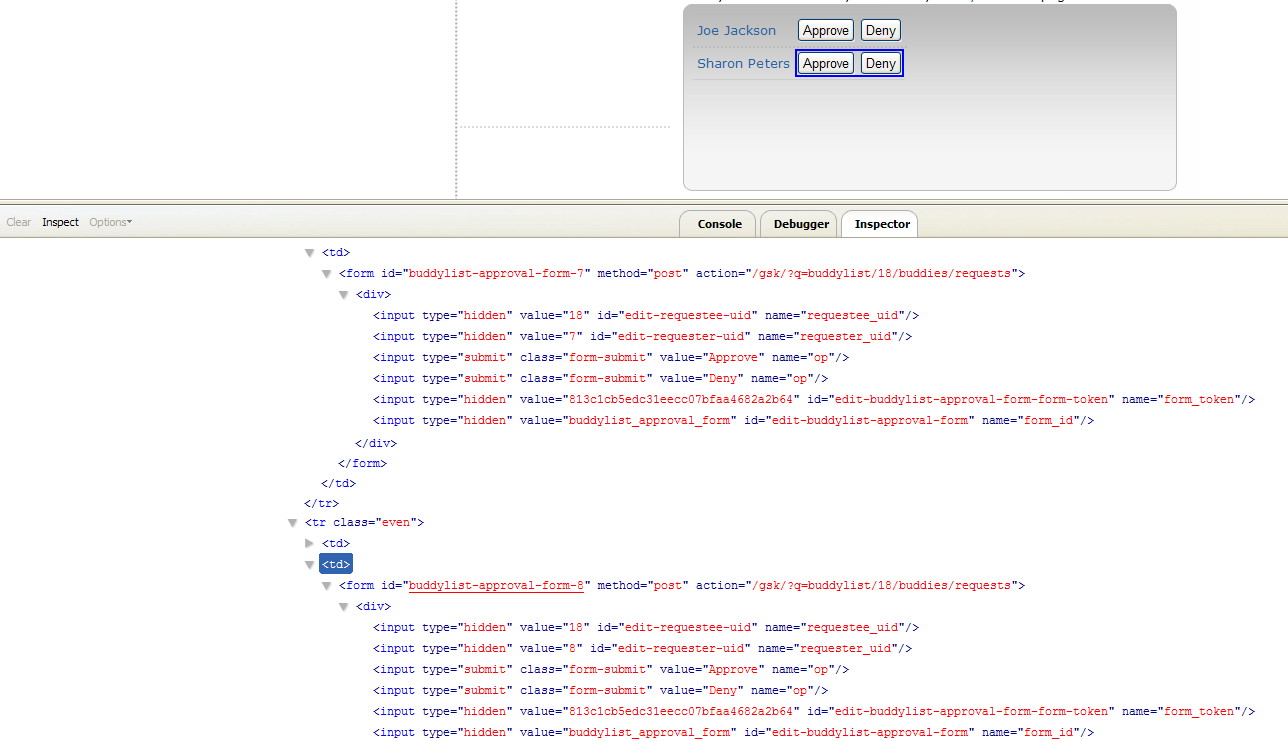Select the Inspector tab
Viewport: 1288px width, 741px height.
pyautogui.click(x=881, y=224)
